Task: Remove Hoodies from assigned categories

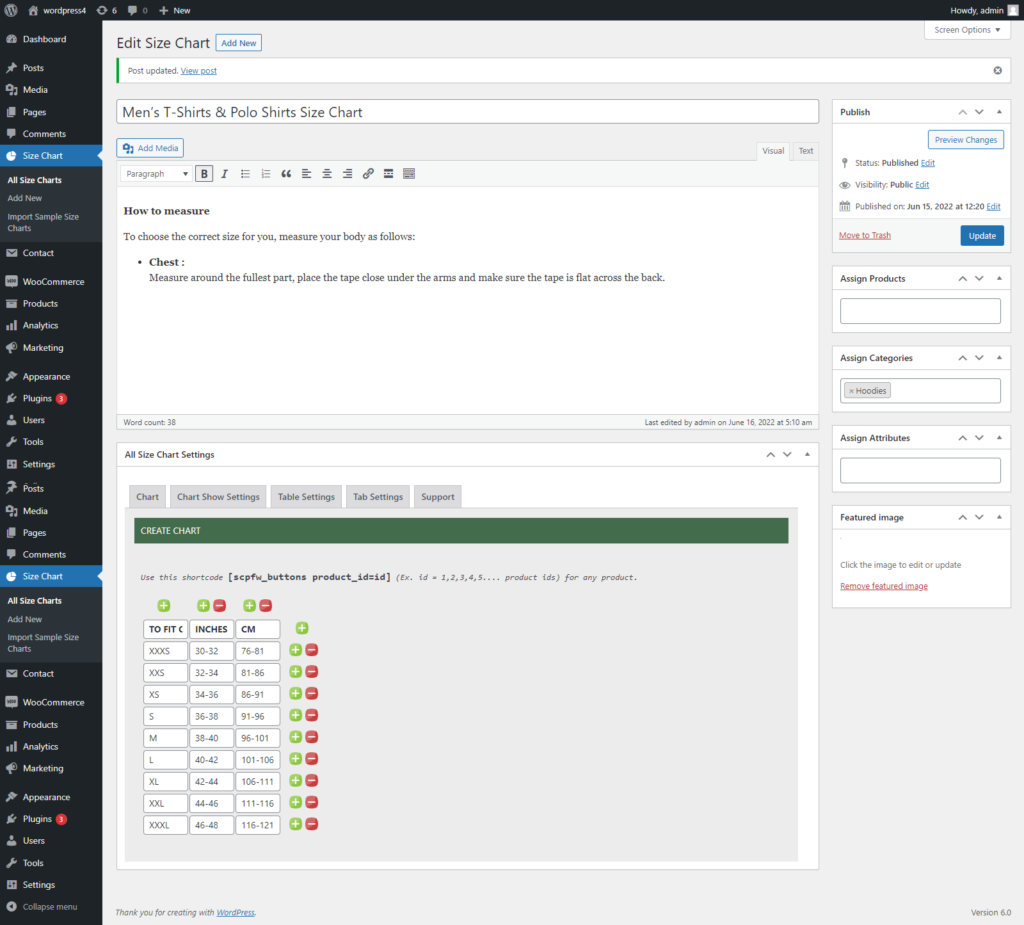Action: pyautogui.click(x=851, y=391)
